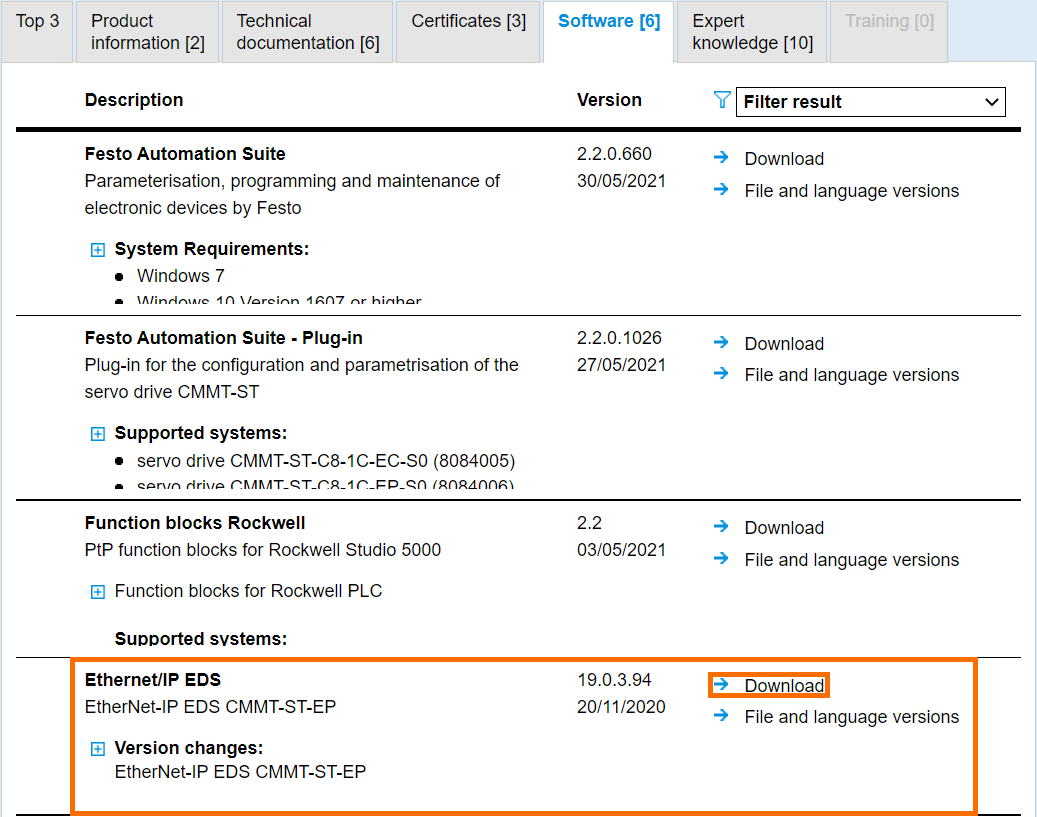Image resolution: width=1037 pixels, height=817 pixels.
Task: Click version number 2.2.0.660
Action: tap(614, 154)
